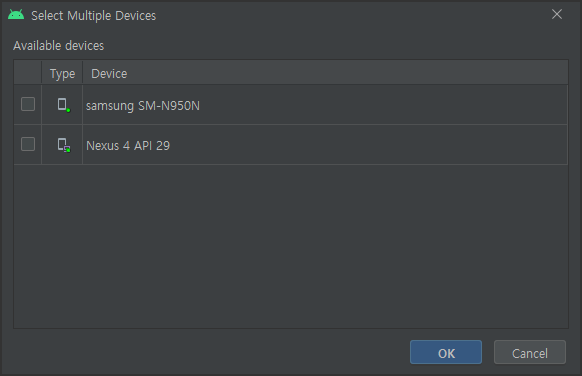Screen dimensions: 582x376
Task: Click blank title bar space beside the title
Action: 353,15
